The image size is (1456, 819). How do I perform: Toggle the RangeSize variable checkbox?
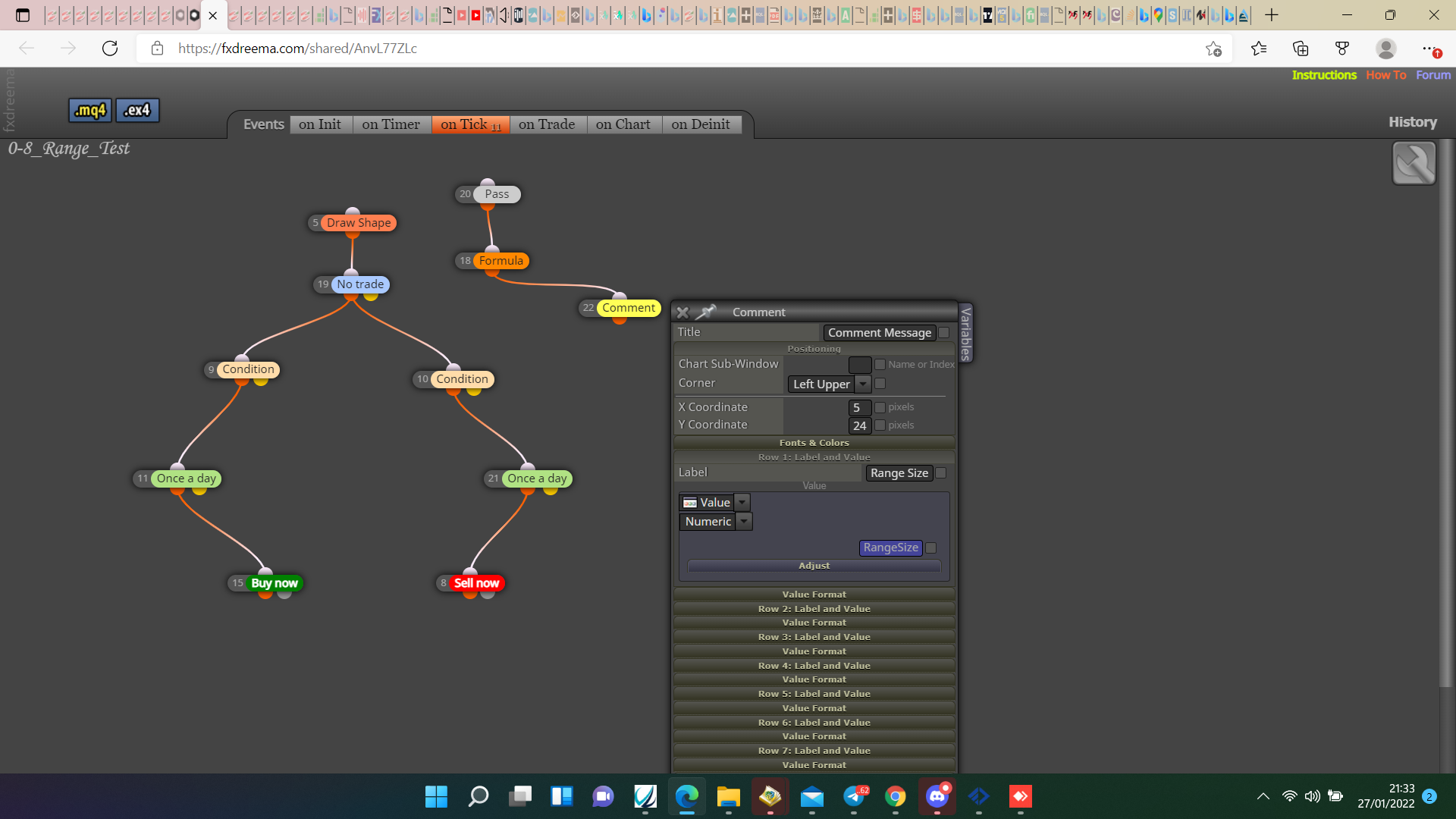pos(931,548)
